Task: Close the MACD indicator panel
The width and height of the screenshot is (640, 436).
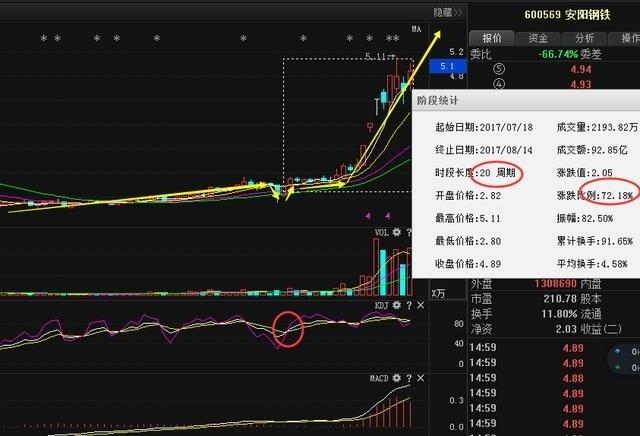Action: pyautogui.click(x=421, y=378)
